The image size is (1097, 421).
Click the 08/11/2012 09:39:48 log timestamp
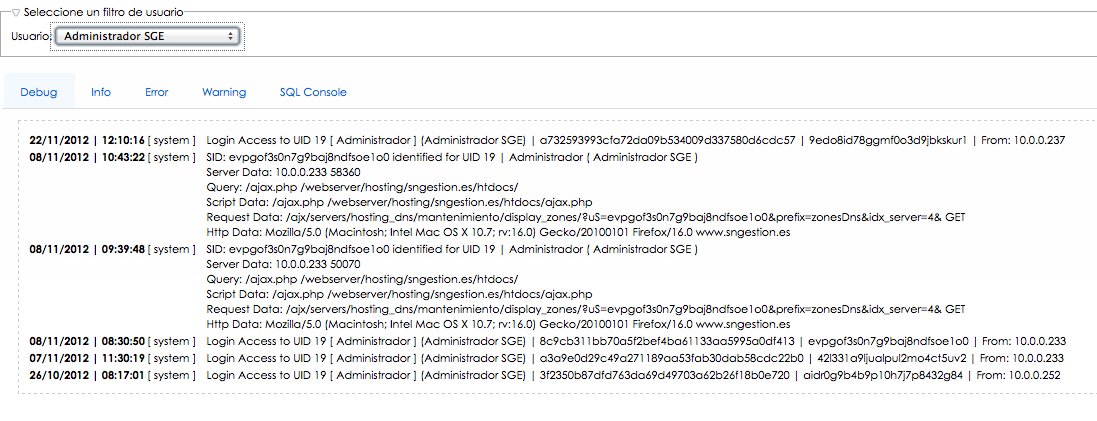point(87,249)
